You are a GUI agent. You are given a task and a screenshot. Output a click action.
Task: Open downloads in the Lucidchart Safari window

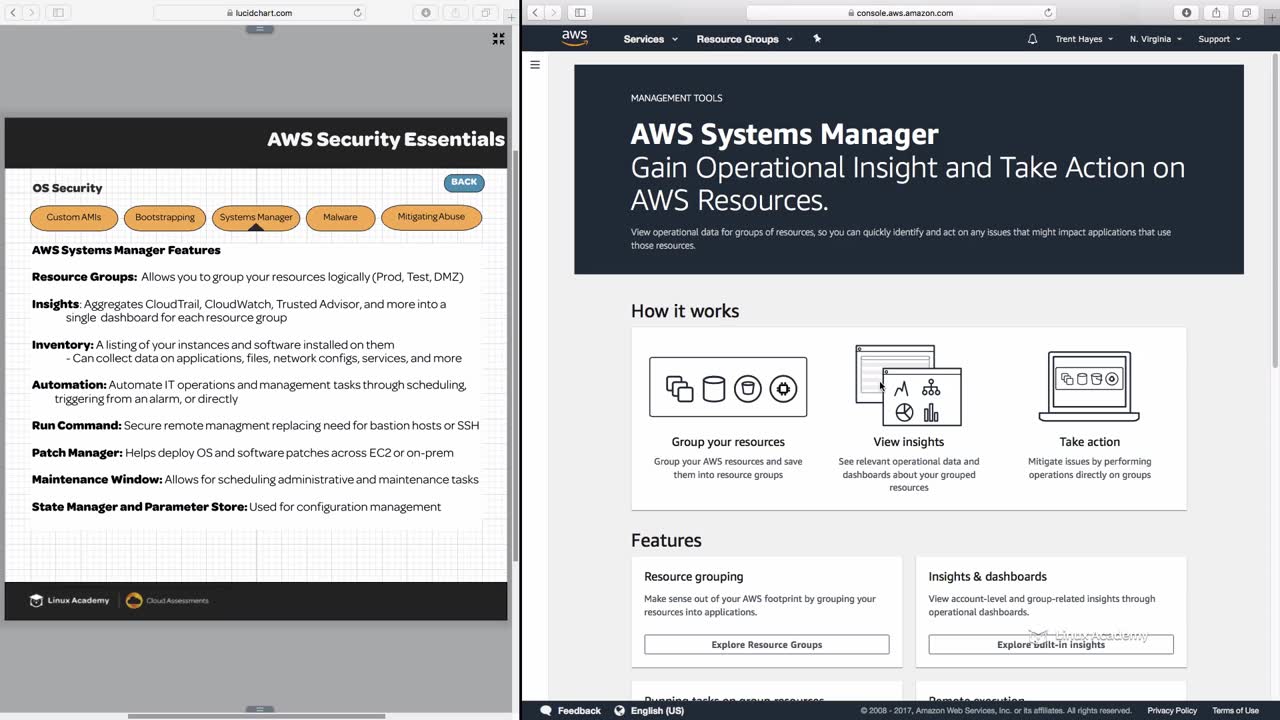pos(426,13)
